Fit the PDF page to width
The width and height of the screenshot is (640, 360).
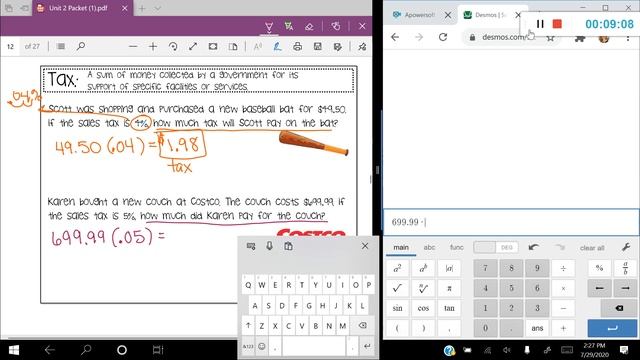pos(213,47)
